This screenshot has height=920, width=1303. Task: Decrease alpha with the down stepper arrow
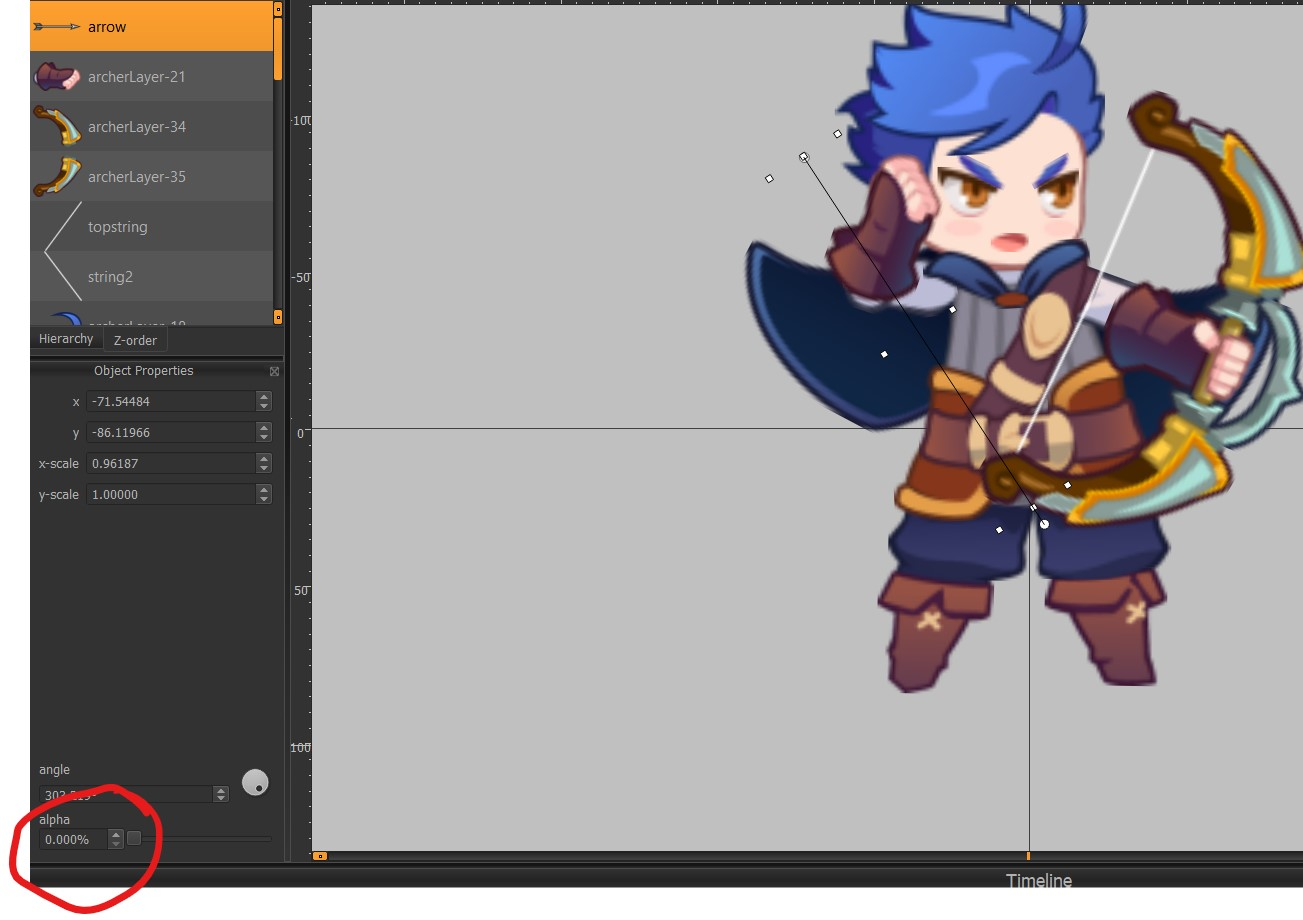[x=116, y=844]
